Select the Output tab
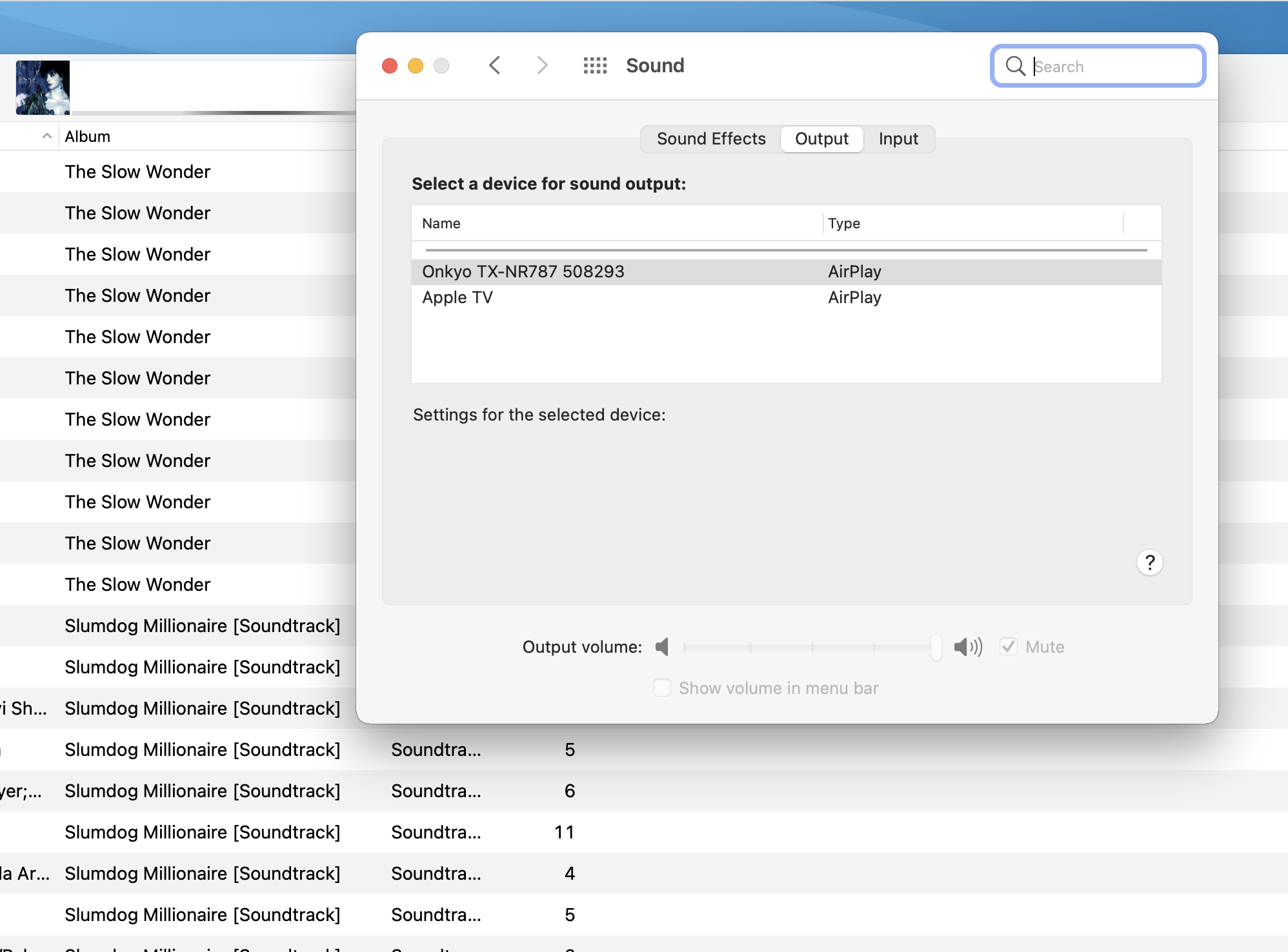Image resolution: width=1288 pixels, height=952 pixels. [x=821, y=139]
